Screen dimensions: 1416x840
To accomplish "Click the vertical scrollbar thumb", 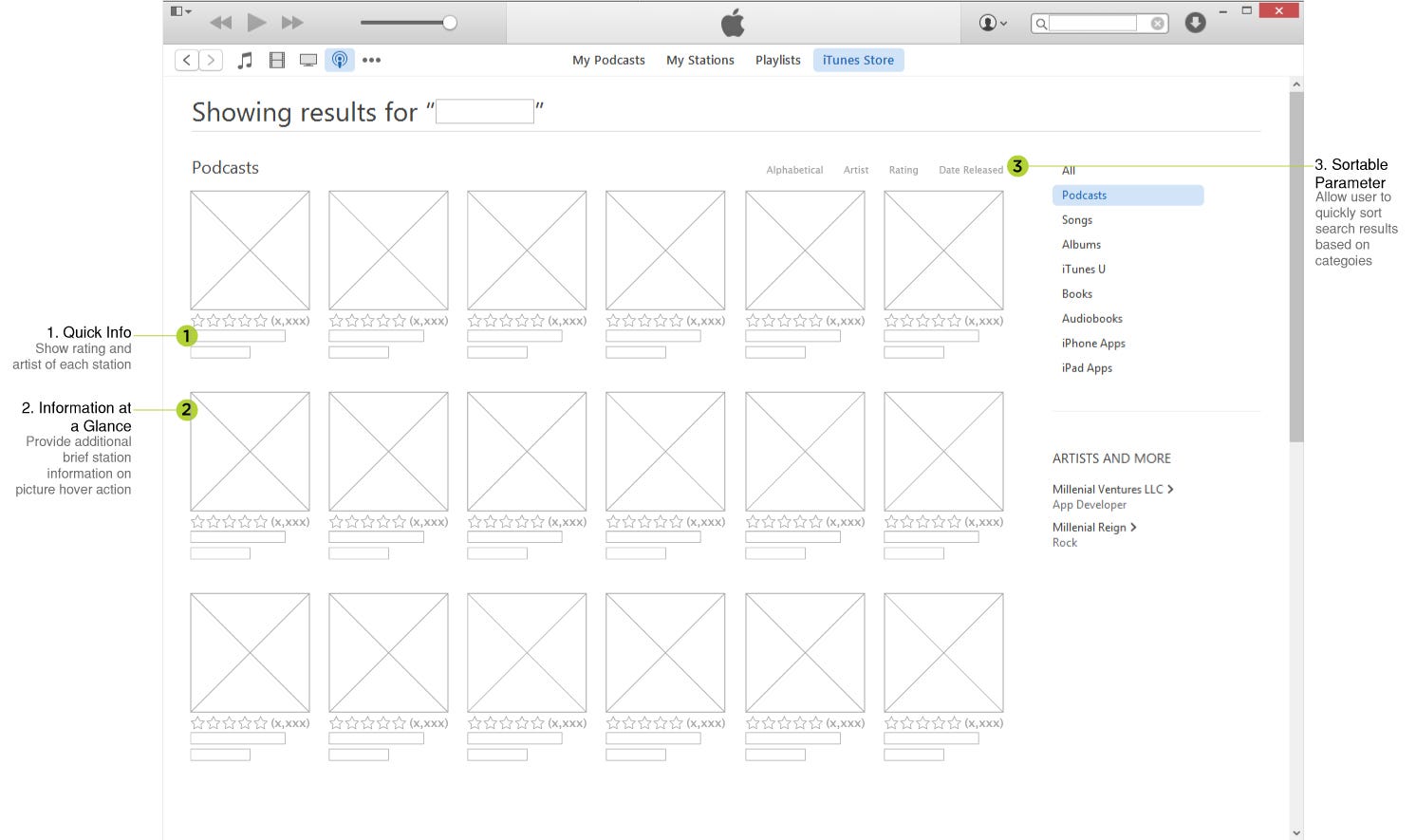I will pyautogui.click(x=1296, y=267).
